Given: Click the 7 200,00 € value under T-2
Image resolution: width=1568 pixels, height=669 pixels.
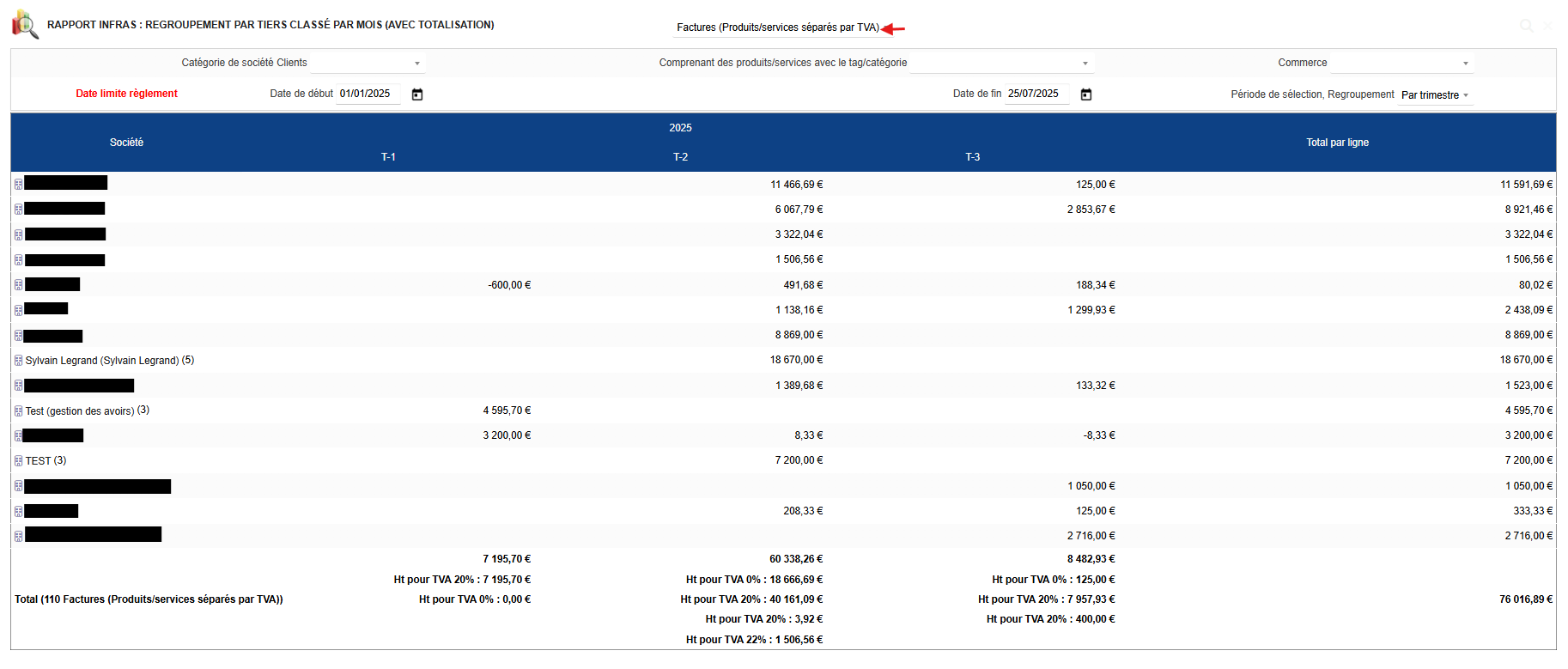Looking at the screenshot, I should [x=799, y=460].
